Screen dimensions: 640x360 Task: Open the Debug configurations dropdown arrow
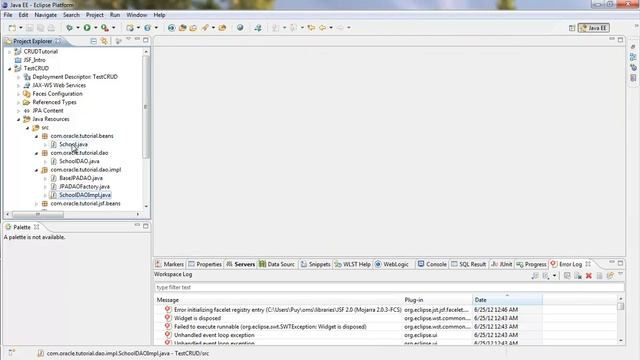tap(78, 28)
